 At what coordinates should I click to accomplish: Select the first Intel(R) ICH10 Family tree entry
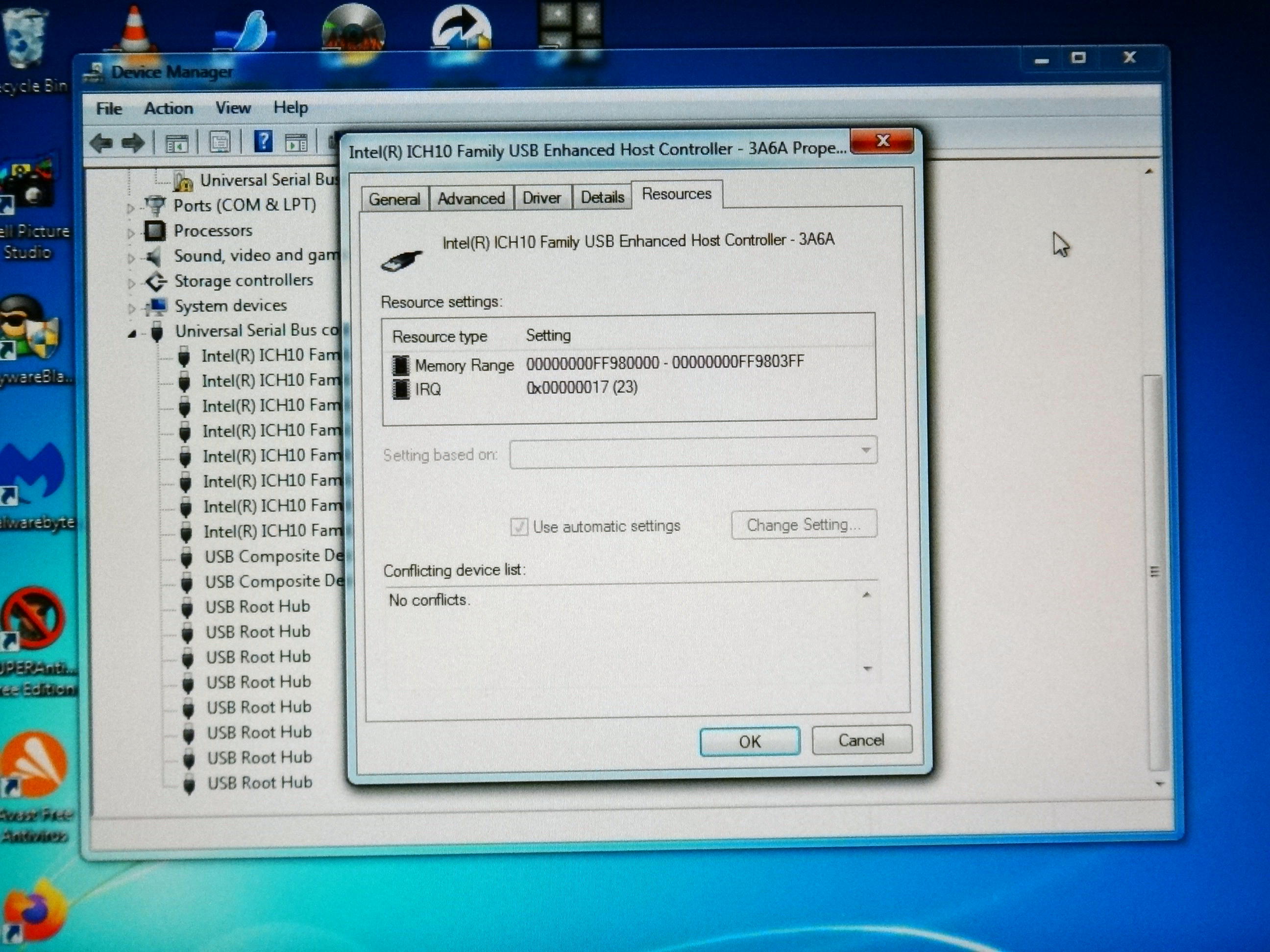(270, 355)
